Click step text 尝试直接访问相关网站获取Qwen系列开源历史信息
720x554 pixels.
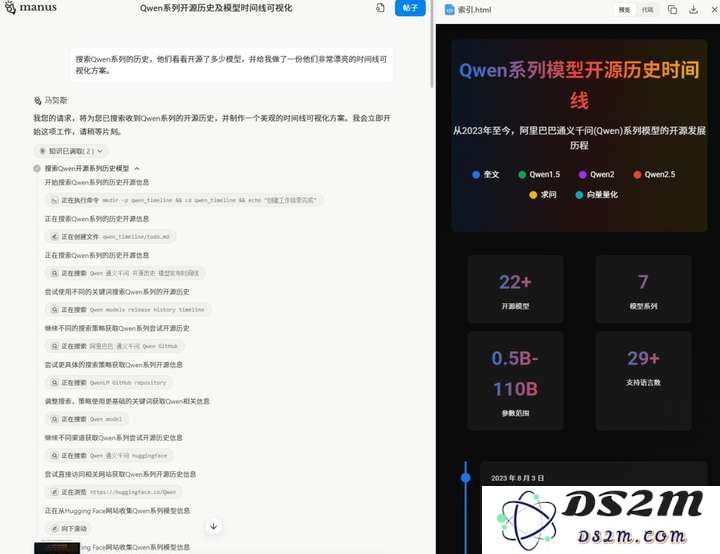click(x=120, y=474)
